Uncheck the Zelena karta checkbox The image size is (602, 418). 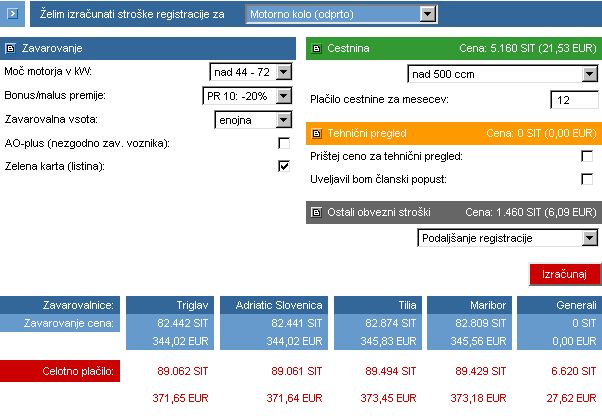coord(284,166)
